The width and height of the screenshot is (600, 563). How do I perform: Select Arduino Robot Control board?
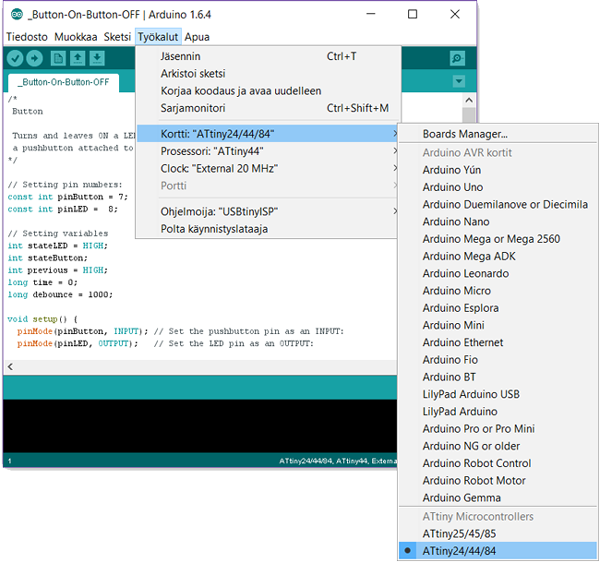coord(498,463)
